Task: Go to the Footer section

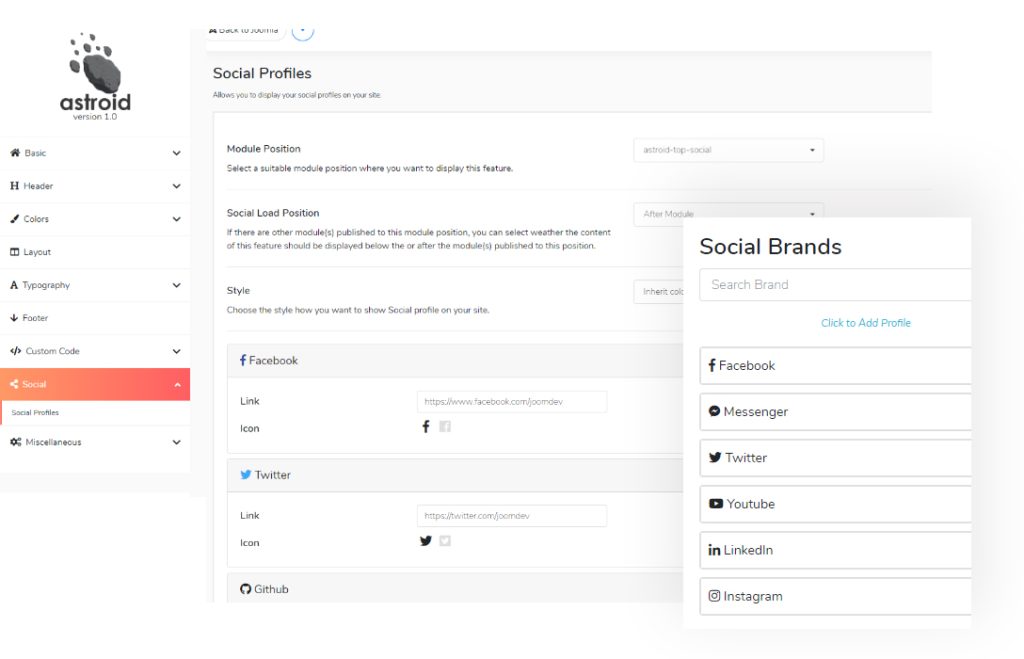Action: pos(95,318)
